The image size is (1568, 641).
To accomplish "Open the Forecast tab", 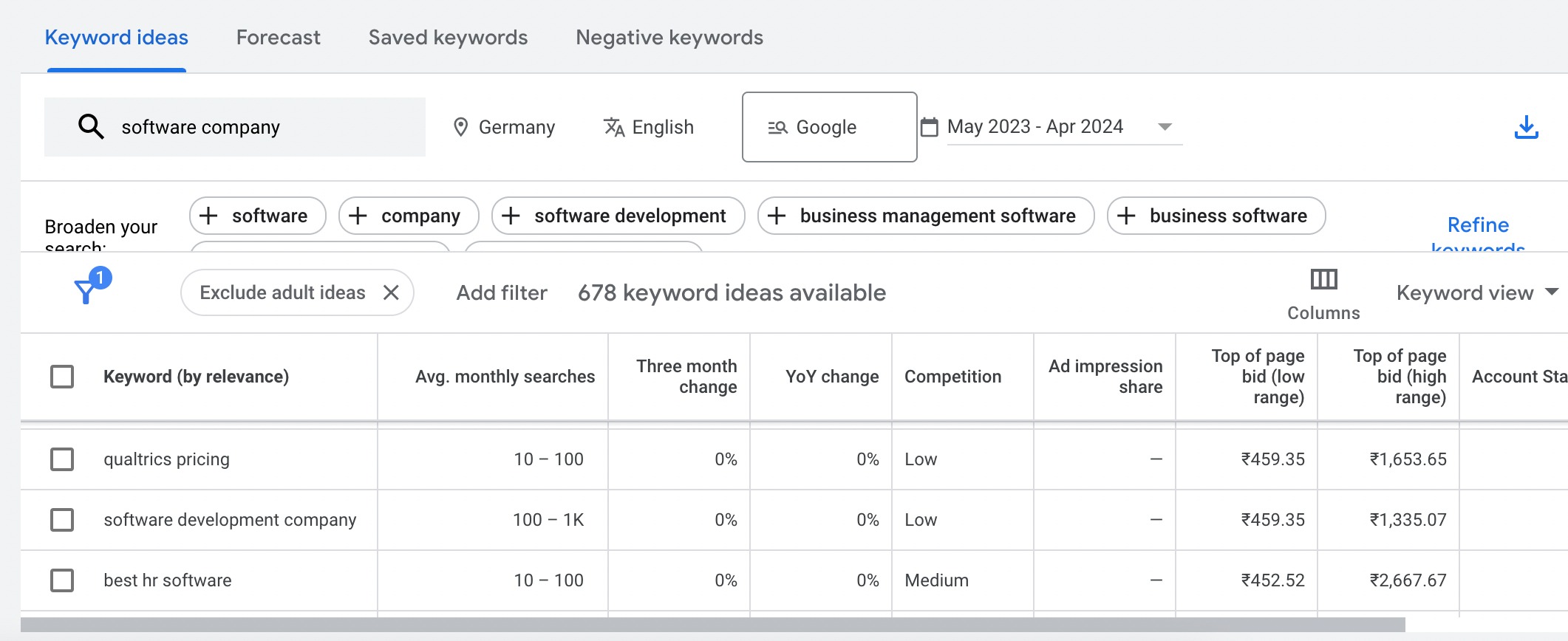I will tap(279, 38).
